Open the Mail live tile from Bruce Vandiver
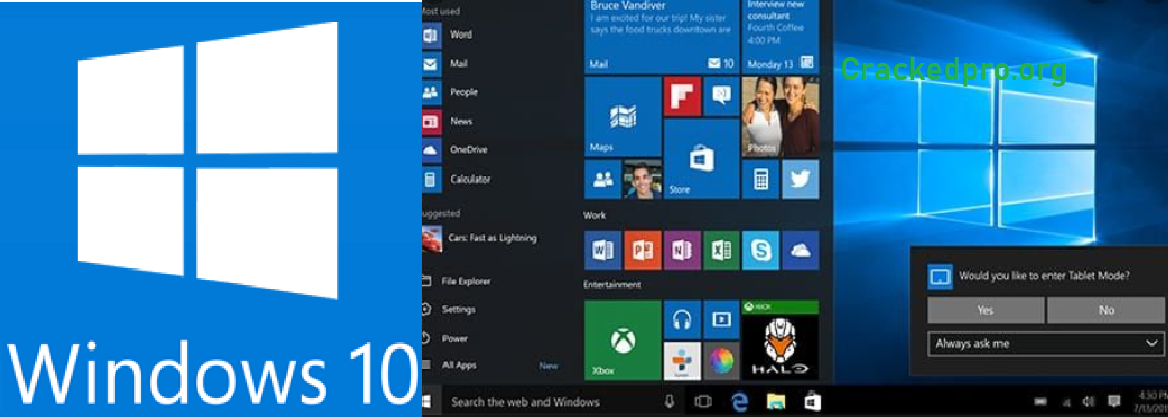The height and width of the screenshot is (417, 1168). pyautogui.click(x=661, y=36)
